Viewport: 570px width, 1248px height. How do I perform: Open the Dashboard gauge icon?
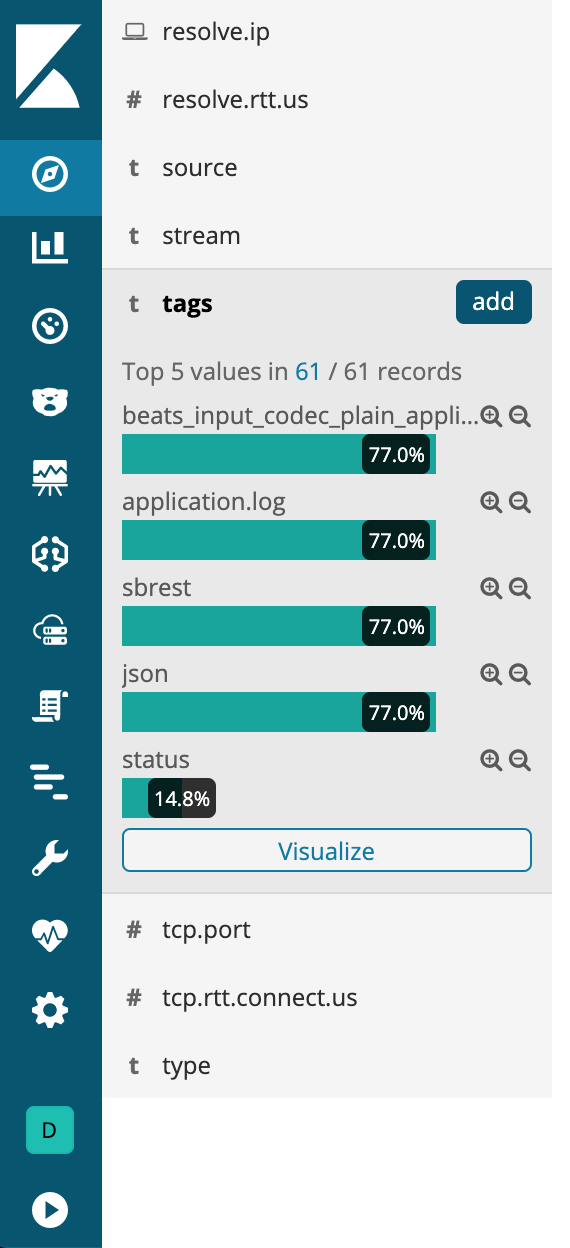pyautogui.click(x=50, y=326)
